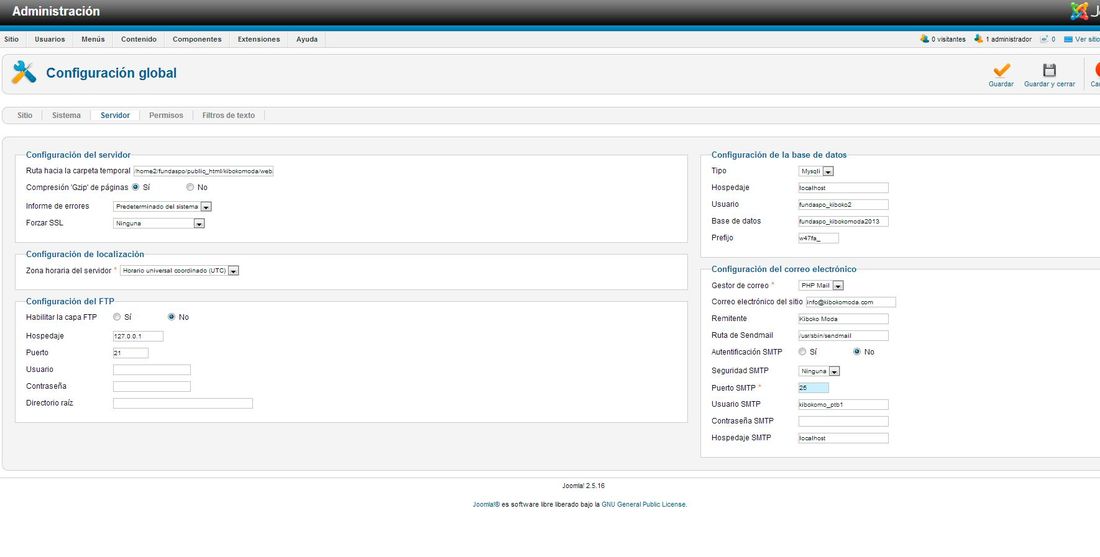The height and width of the screenshot is (557, 1100).
Task: Open the Sitio menu in menu bar
Action: click(11, 39)
